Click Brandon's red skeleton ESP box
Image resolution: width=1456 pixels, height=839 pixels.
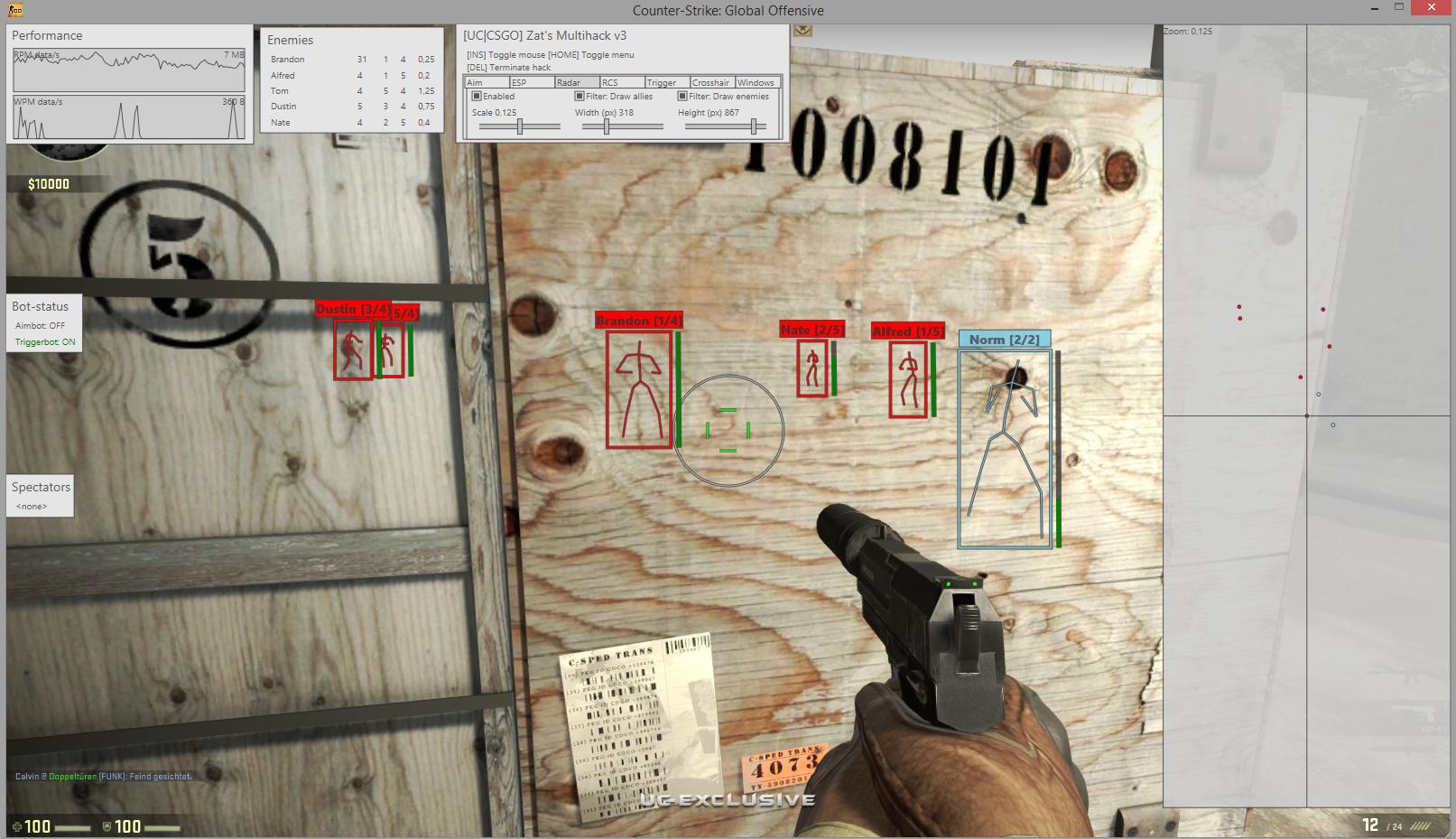[x=639, y=389]
